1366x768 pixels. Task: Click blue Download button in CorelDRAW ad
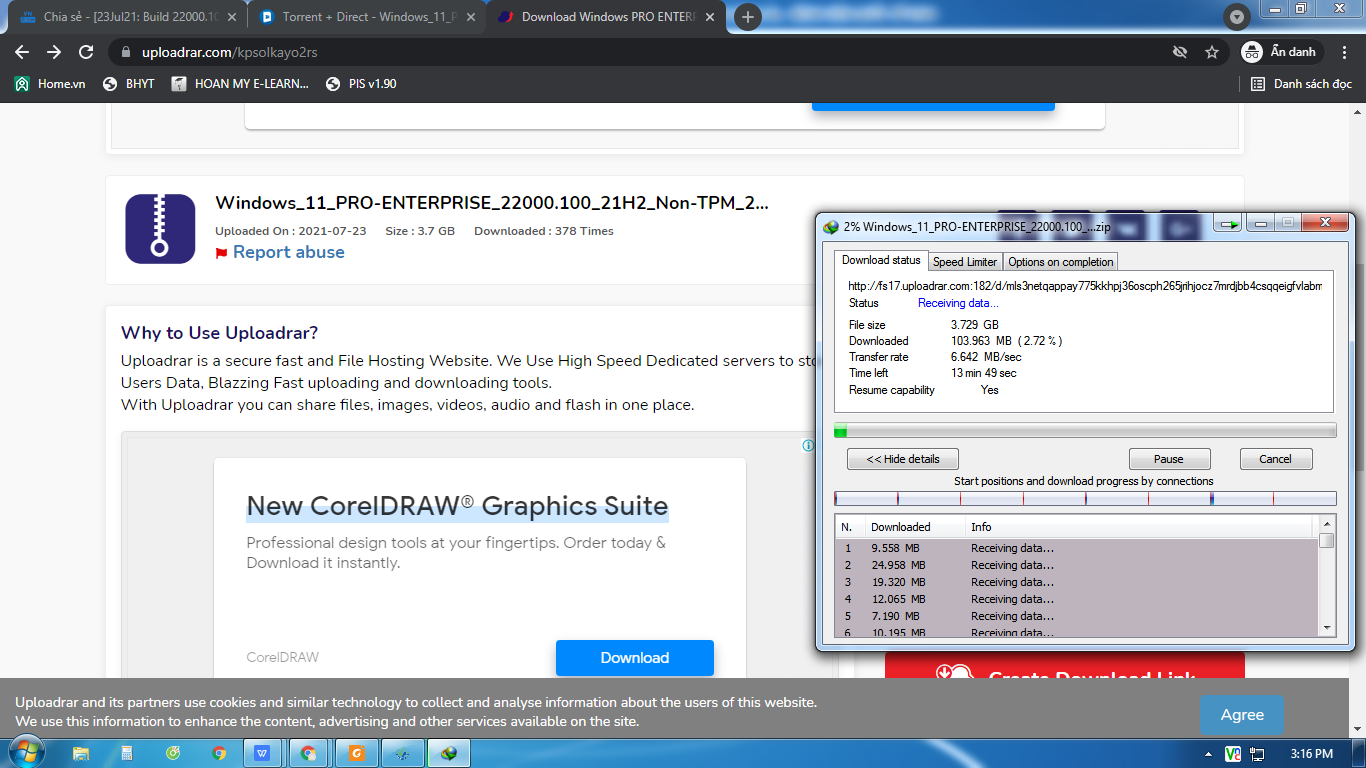click(x=635, y=658)
